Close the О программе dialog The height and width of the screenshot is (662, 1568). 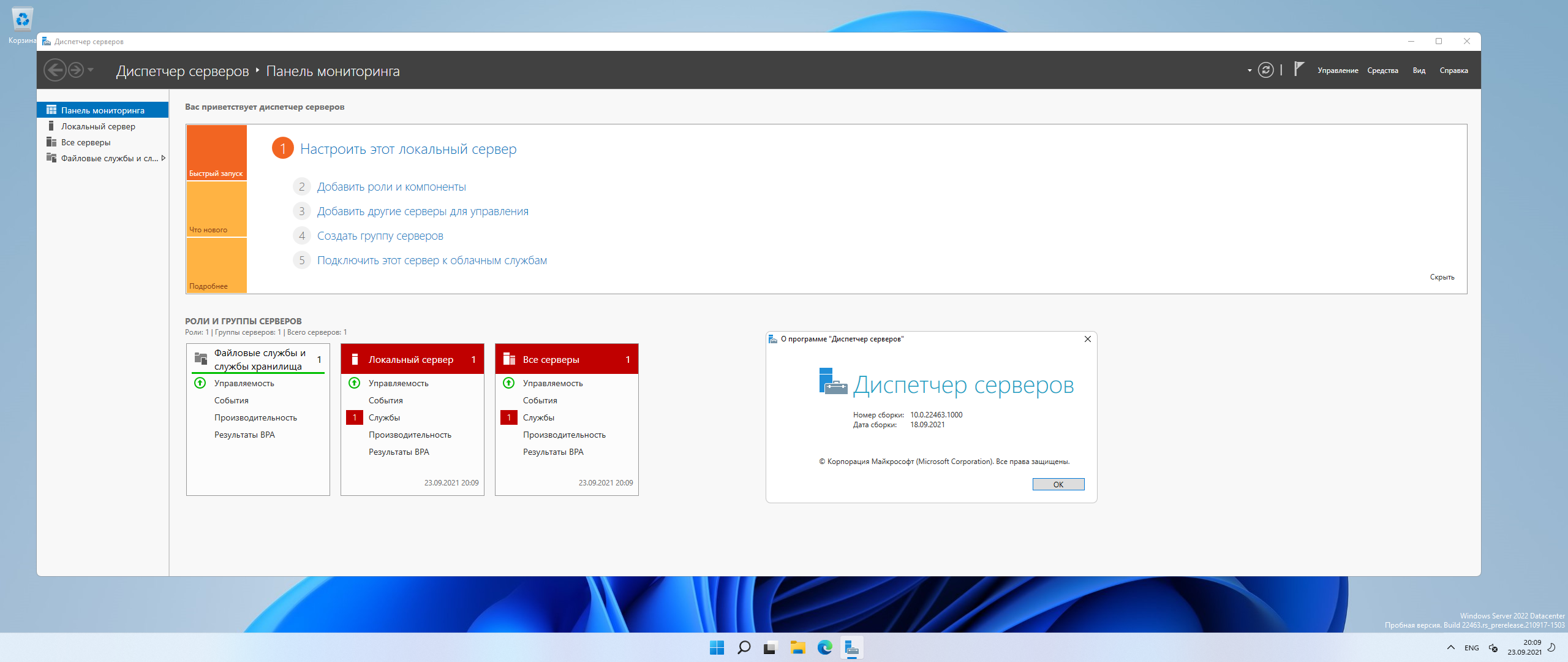1087,339
